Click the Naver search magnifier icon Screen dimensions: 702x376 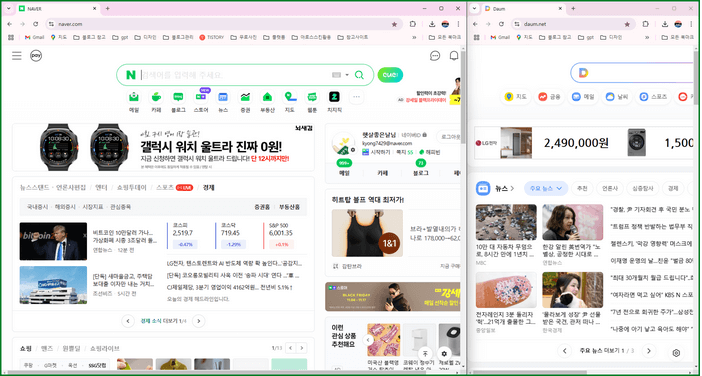tap(359, 75)
